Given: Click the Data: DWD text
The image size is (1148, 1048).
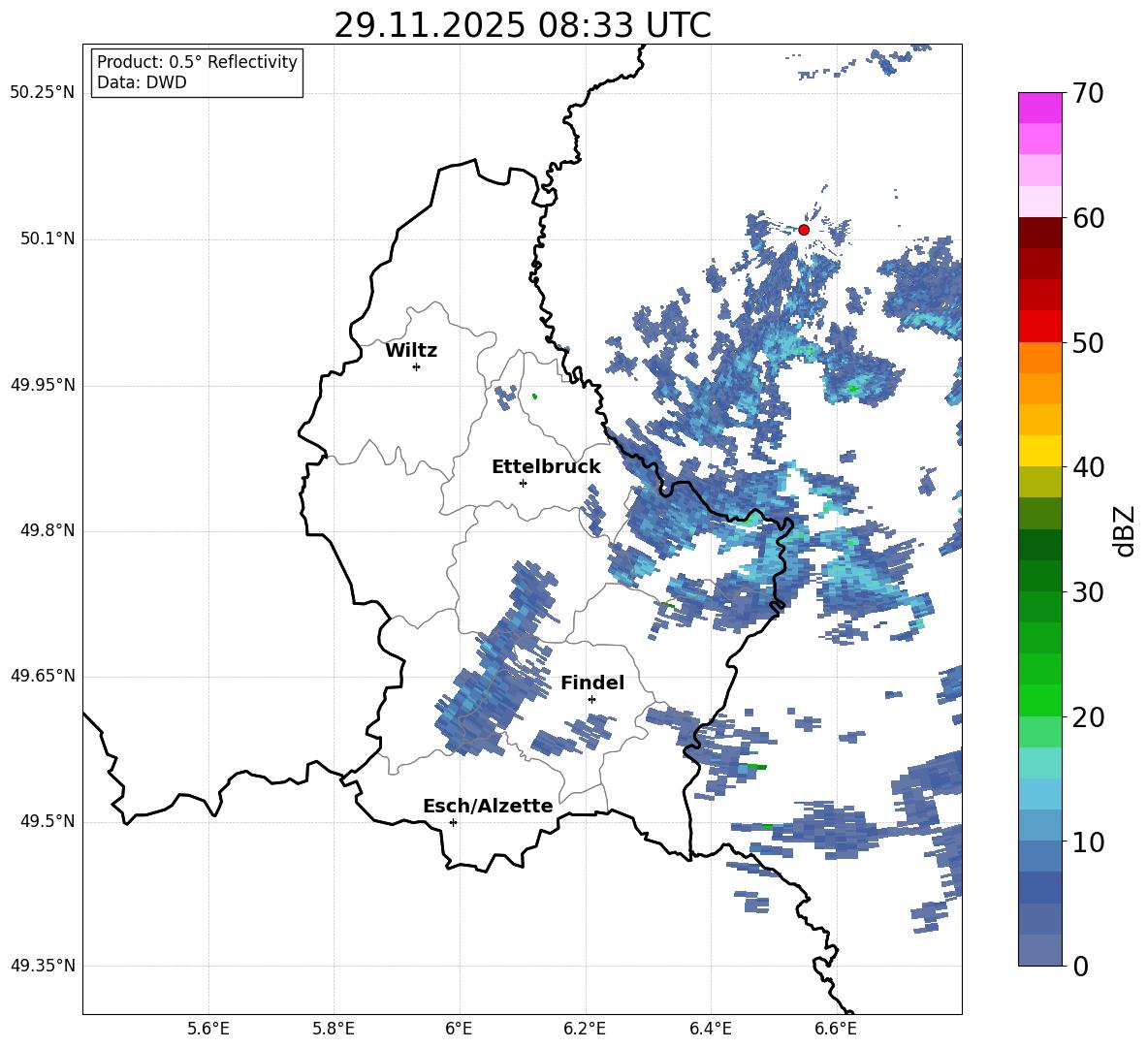Looking at the screenshot, I should click(x=142, y=82).
